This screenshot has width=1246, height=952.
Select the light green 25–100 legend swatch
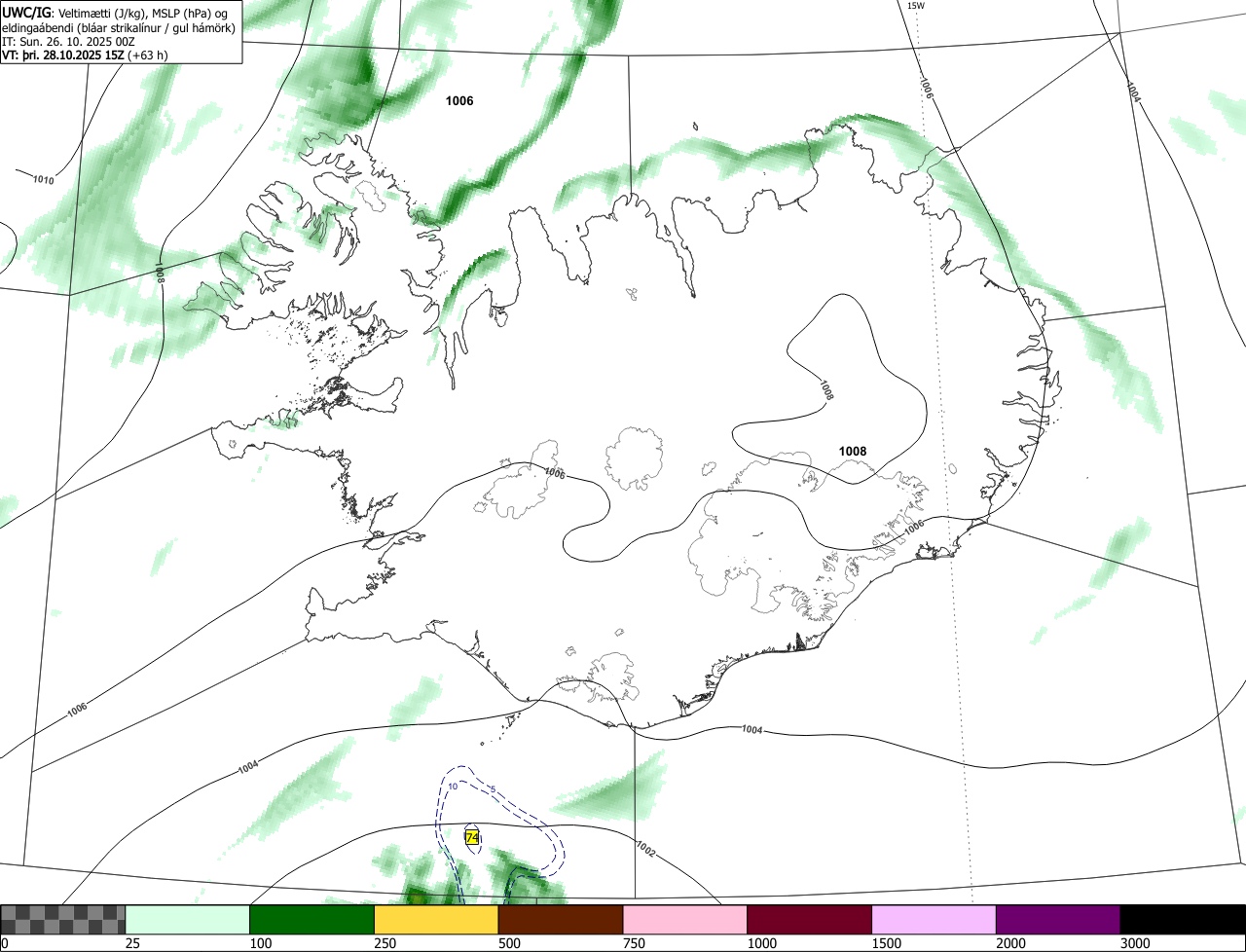tap(188, 920)
